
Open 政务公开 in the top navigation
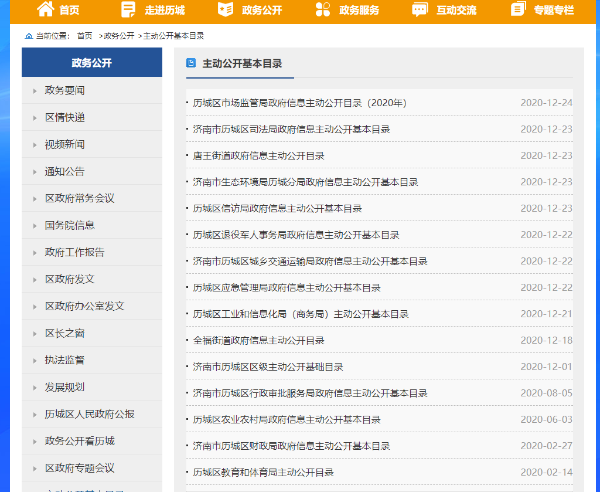click(x=262, y=10)
